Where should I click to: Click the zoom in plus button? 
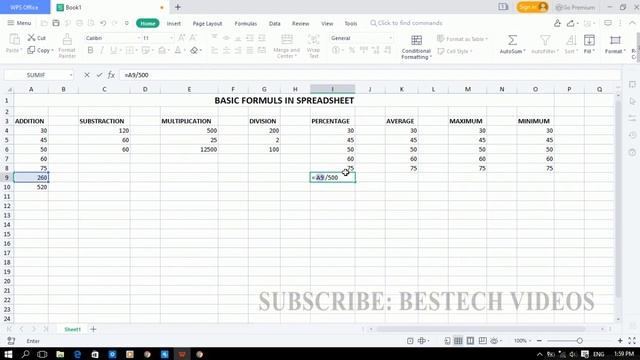click(x=620, y=341)
